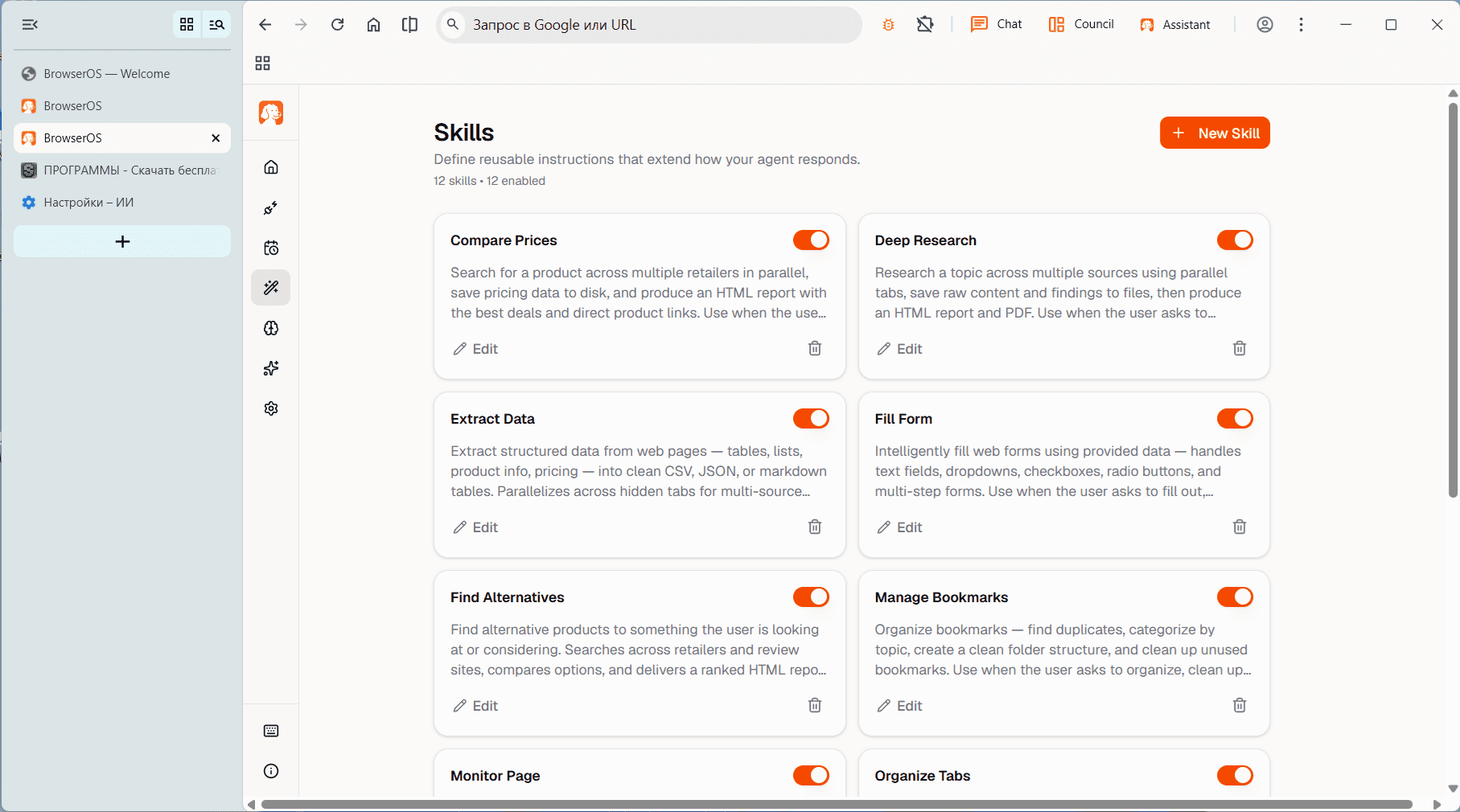Turn off the Extract Data toggle
The height and width of the screenshot is (812, 1460).
coord(811,419)
